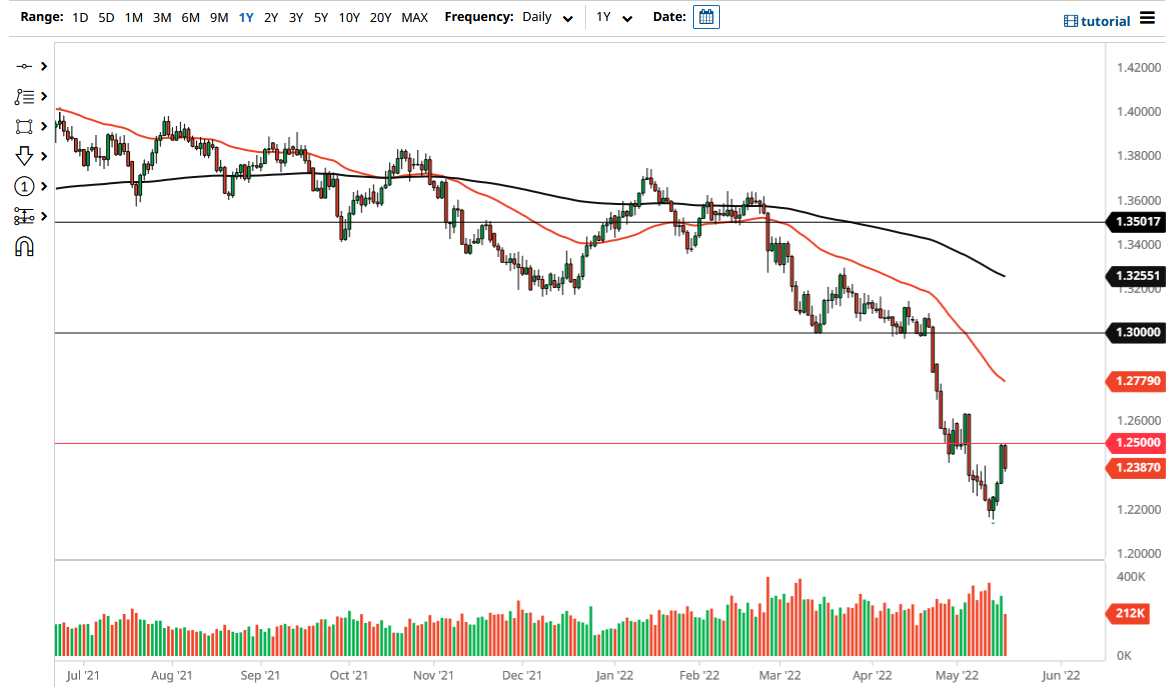
Task: Click the 1.27790 moving average label
Action: (1135, 381)
